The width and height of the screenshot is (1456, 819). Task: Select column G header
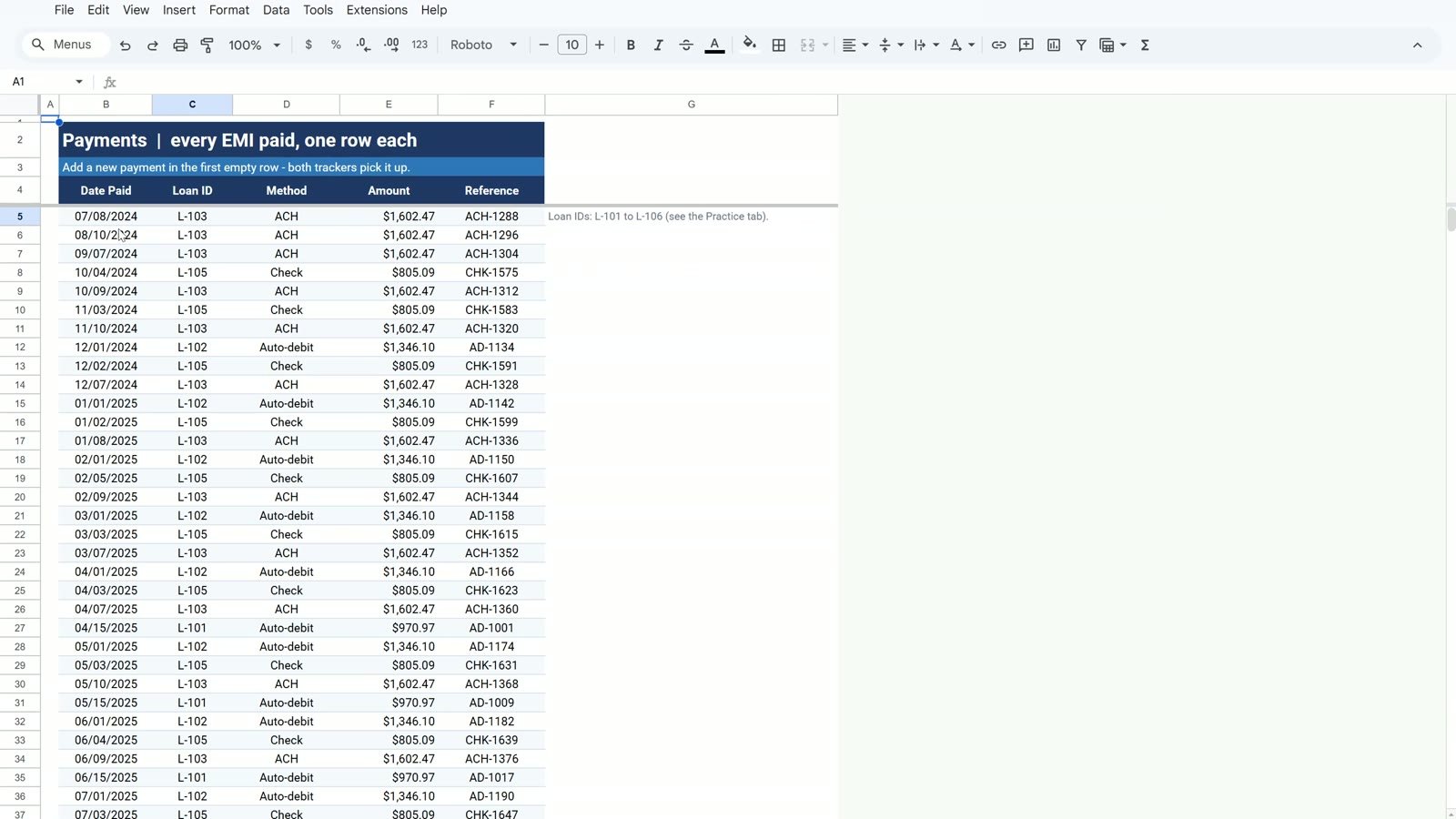point(692,105)
